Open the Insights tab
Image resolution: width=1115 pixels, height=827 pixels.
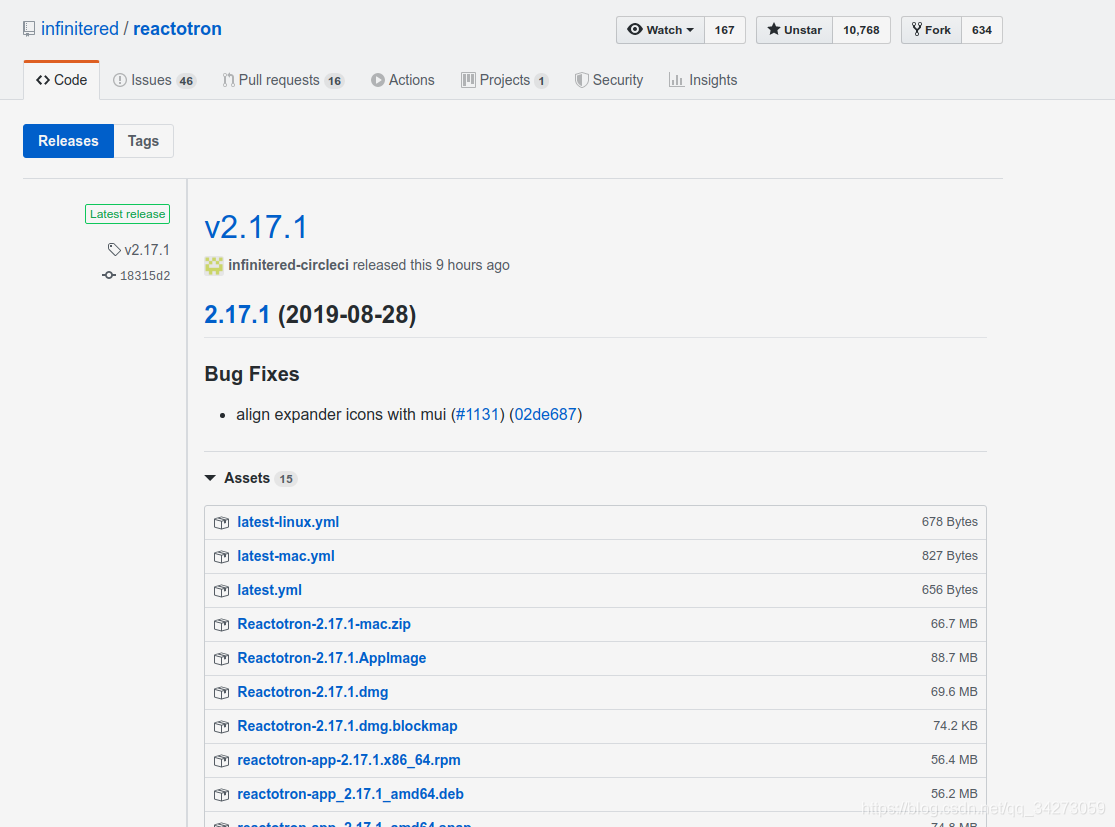pos(703,80)
